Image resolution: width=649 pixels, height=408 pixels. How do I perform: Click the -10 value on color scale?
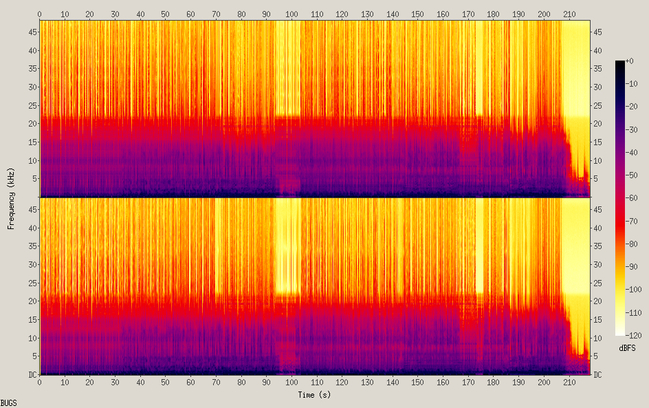pyautogui.click(x=632, y=84)
